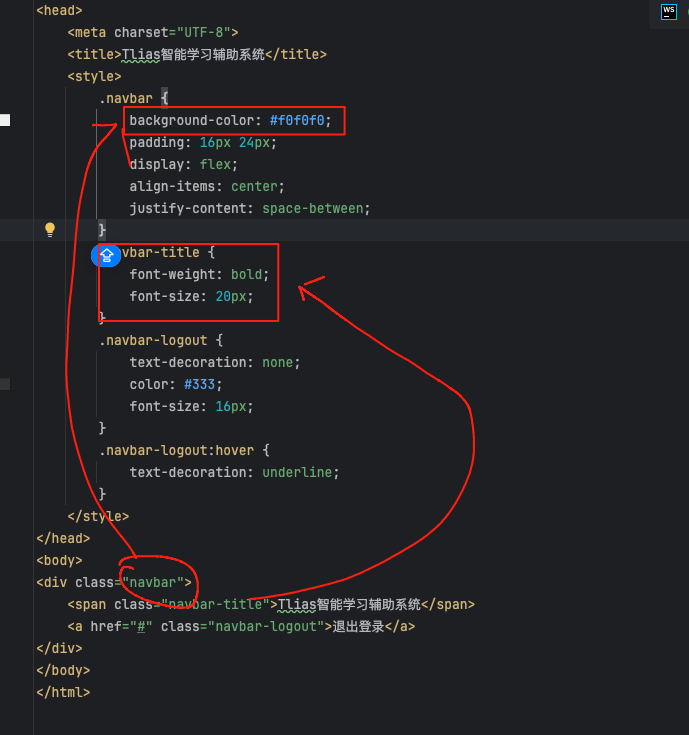Open the #f0f0f0 color swatch in gutter
Screen dimensions: 689x735
5,120
